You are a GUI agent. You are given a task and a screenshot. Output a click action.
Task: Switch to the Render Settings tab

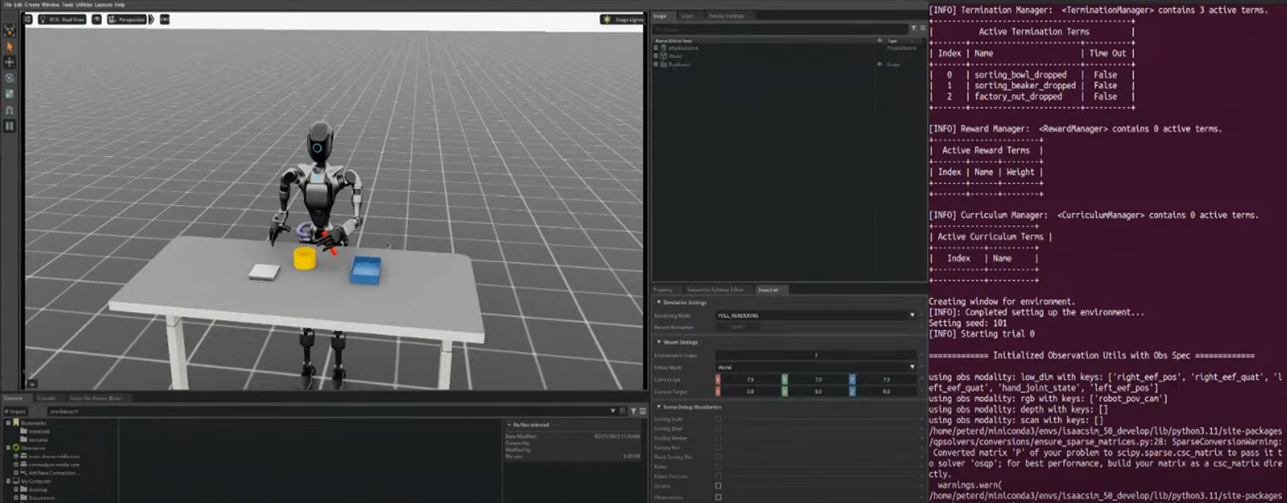click(726, 16)
